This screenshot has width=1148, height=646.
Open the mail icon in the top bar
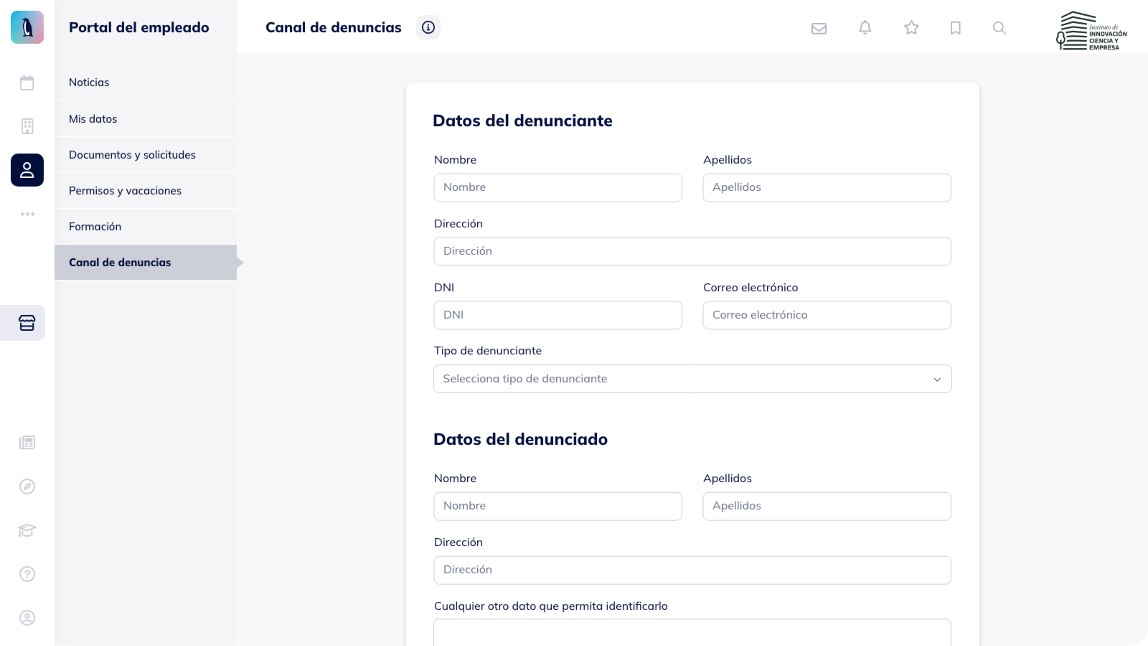819,28
